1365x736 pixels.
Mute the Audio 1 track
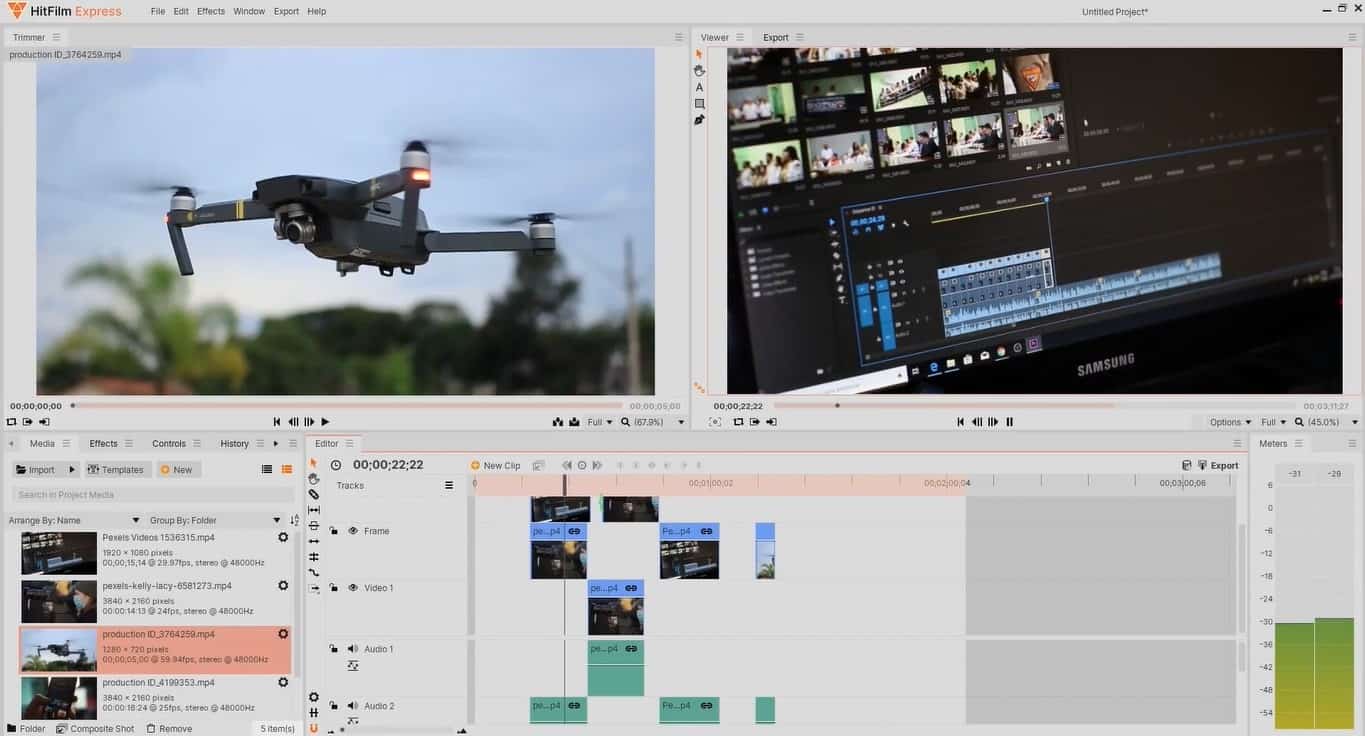352,649
